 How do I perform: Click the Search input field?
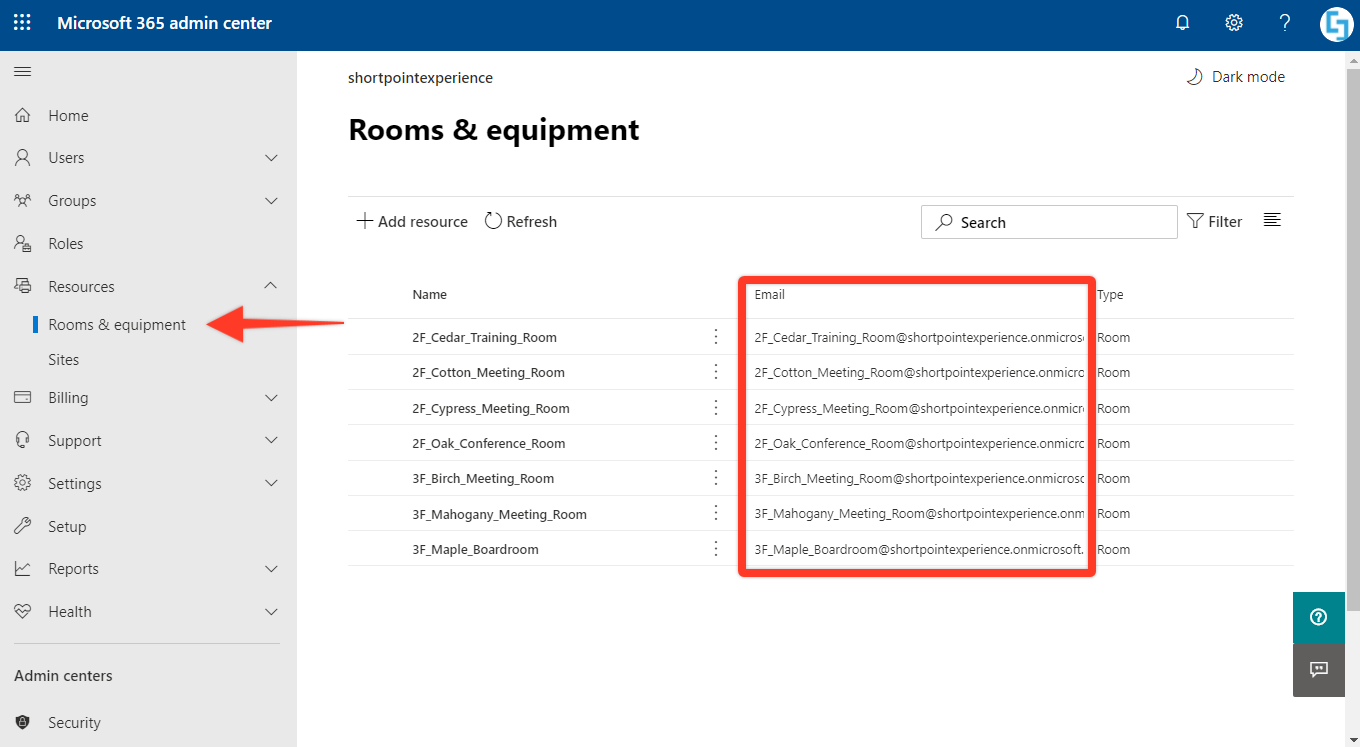tap(1049, 222)
